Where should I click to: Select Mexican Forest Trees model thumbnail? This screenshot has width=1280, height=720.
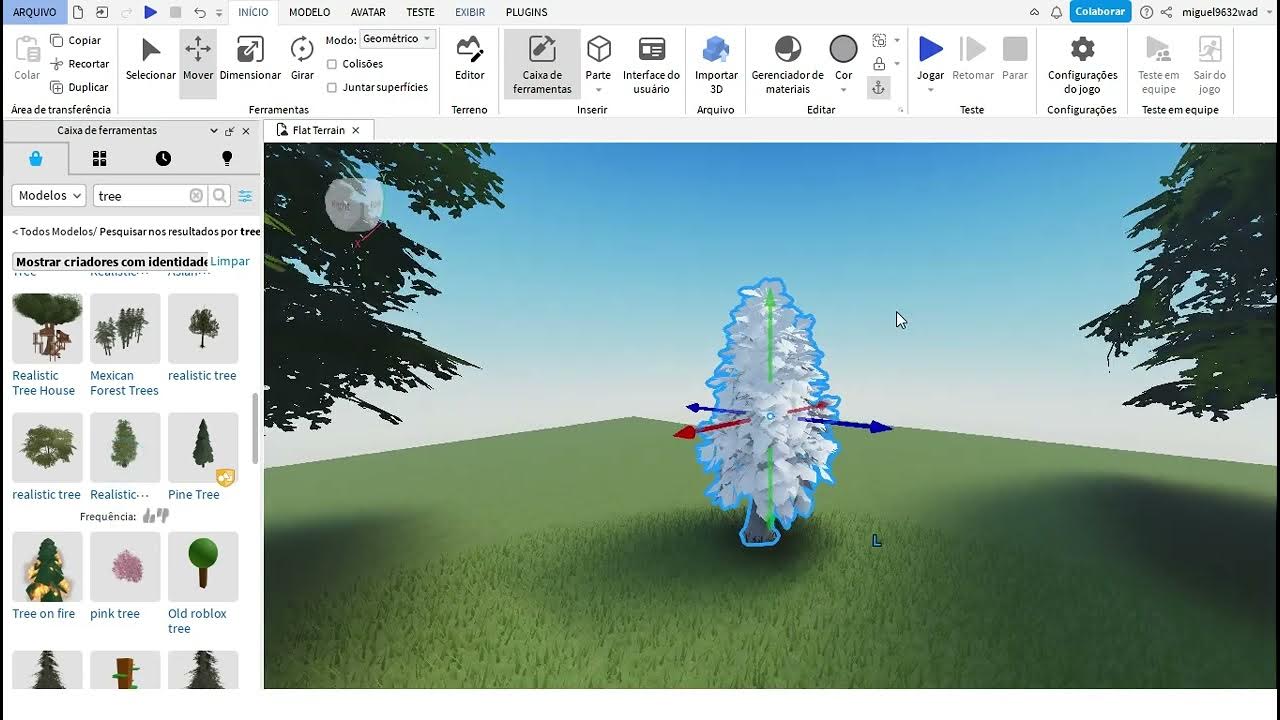[x=125, y=328]
